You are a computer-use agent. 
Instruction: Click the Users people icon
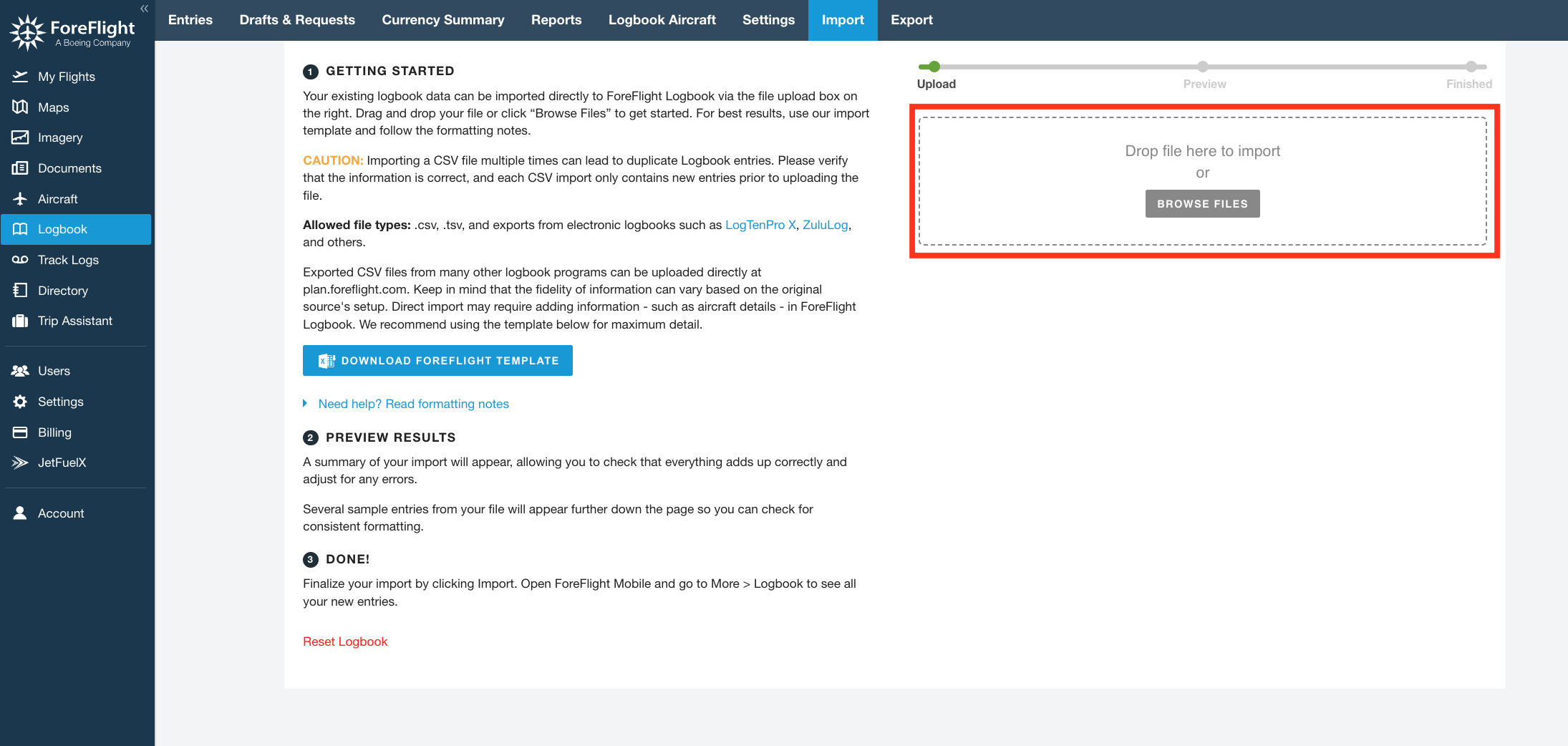point(20,371)
